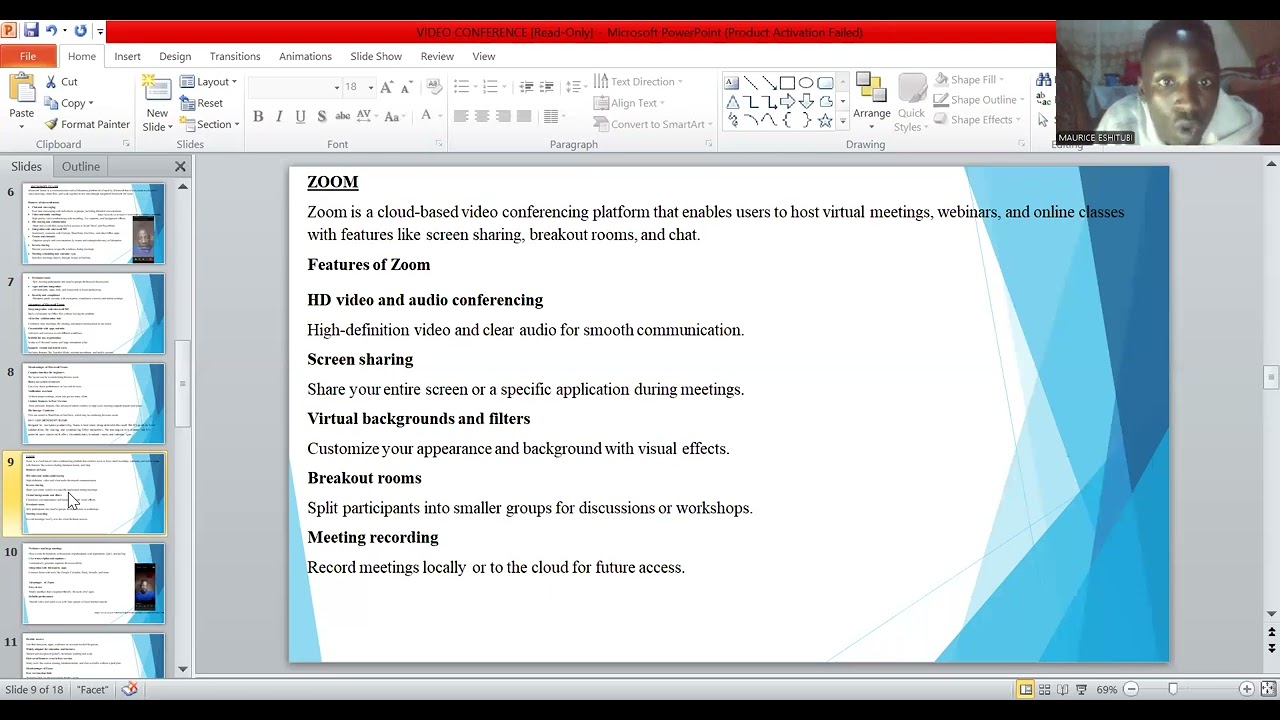Reset the slide layout
Screen dimensions: 1280x720
coord(201,103)
